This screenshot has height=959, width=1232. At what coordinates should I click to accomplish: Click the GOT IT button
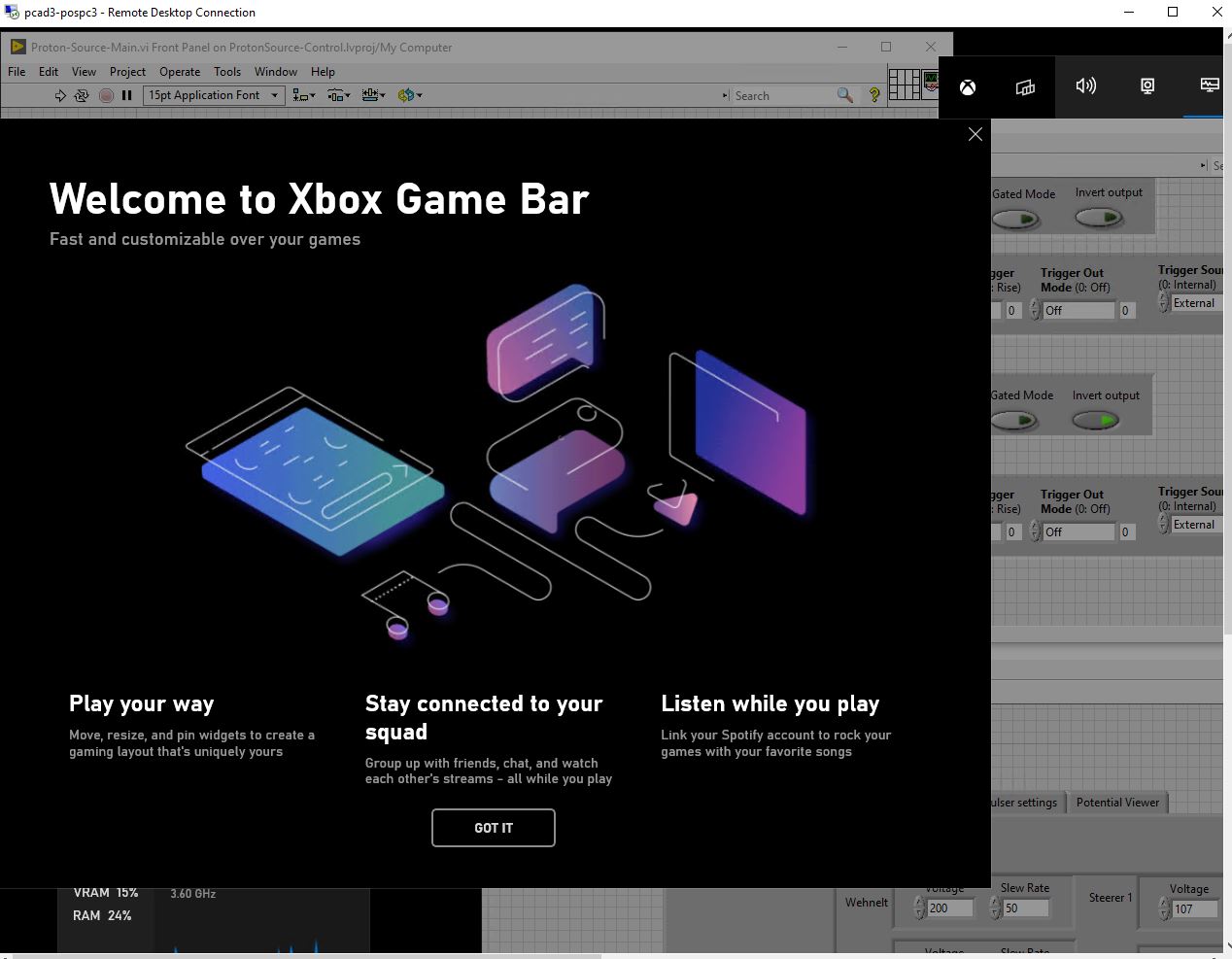494,828
